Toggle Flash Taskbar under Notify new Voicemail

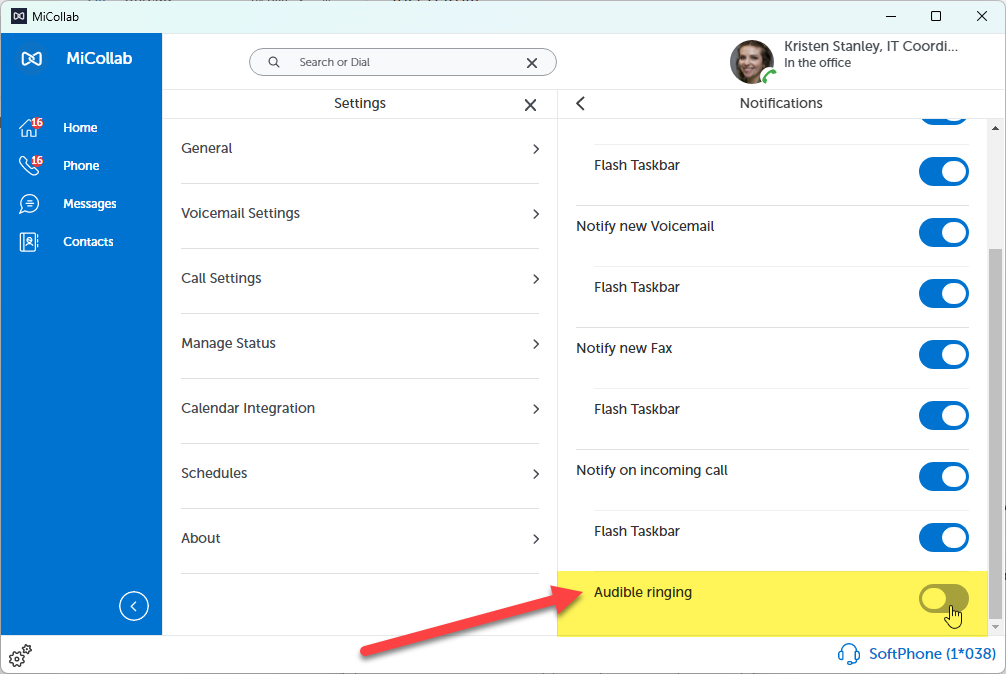943,294
